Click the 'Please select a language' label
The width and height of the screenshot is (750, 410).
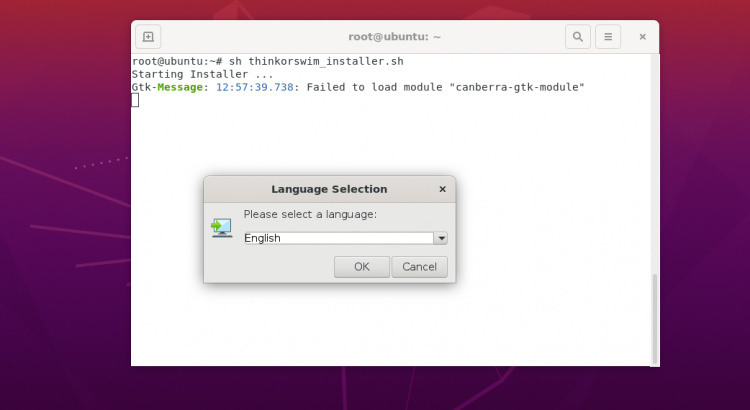pos(310,214)
